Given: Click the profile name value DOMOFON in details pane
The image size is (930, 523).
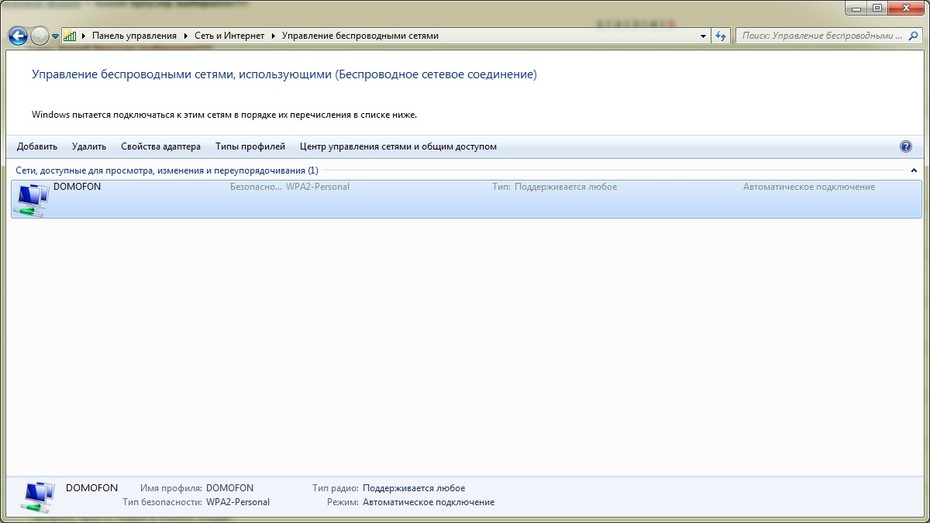Looking at the screenshot, I should 230,488.
